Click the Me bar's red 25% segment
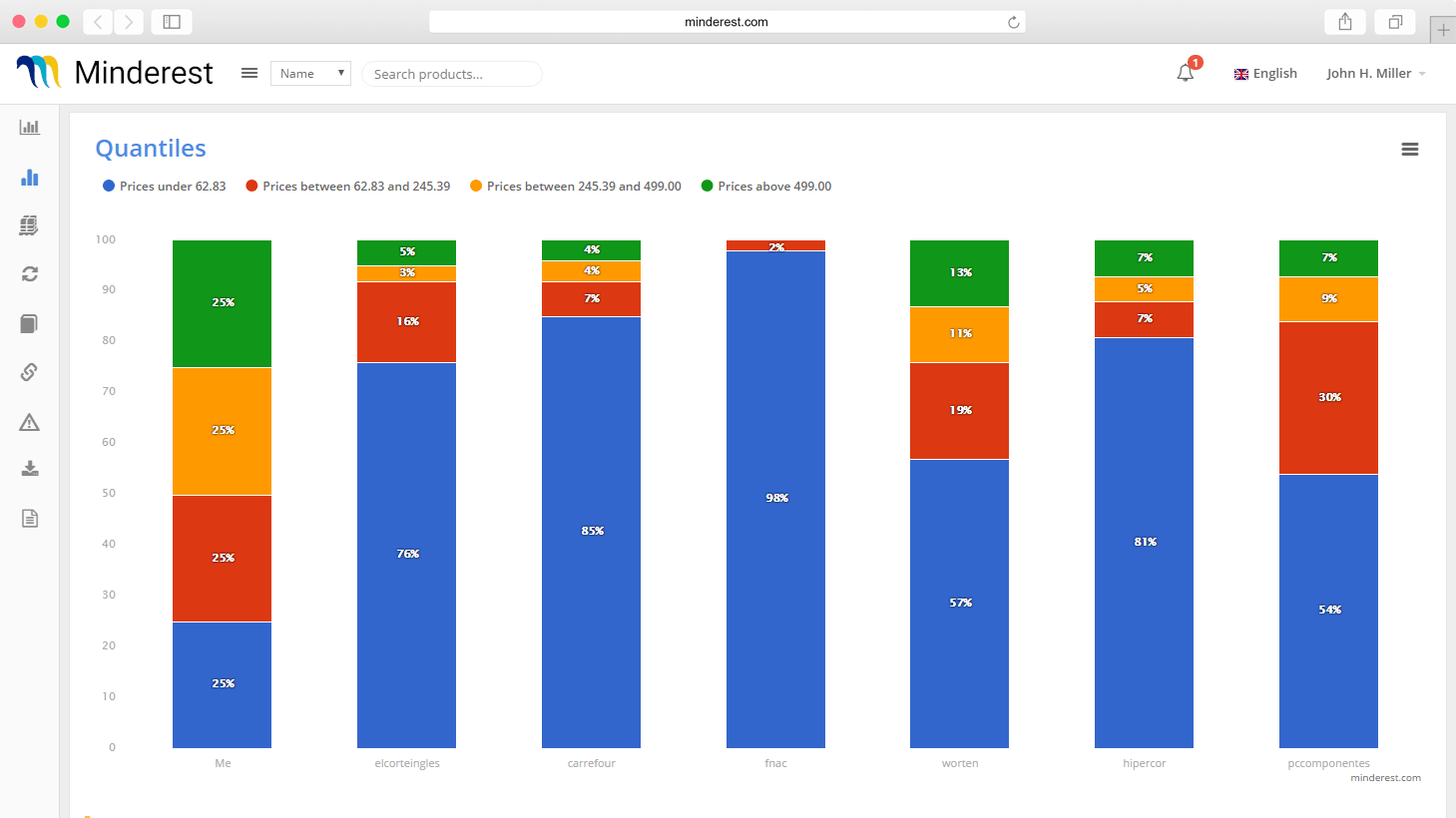 pyautogui.click(x=222, y=559)
